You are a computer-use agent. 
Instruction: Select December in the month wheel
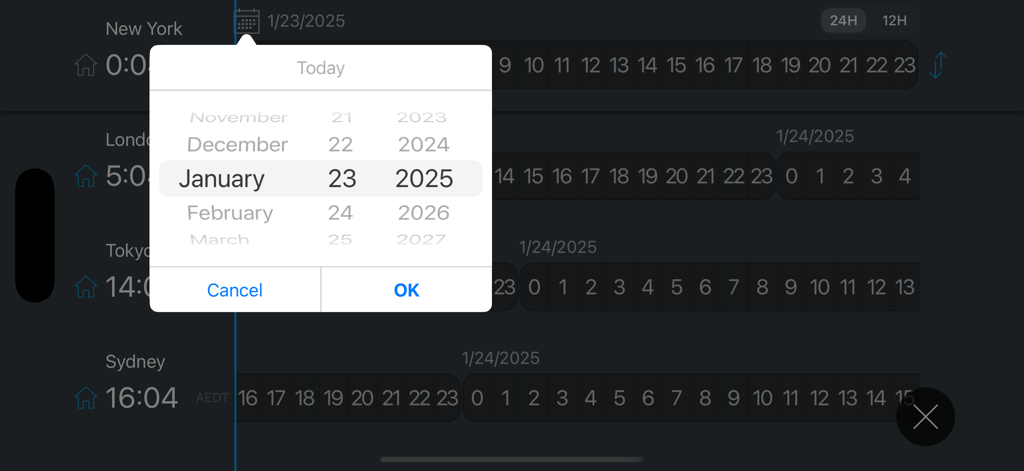coord(237,145)
